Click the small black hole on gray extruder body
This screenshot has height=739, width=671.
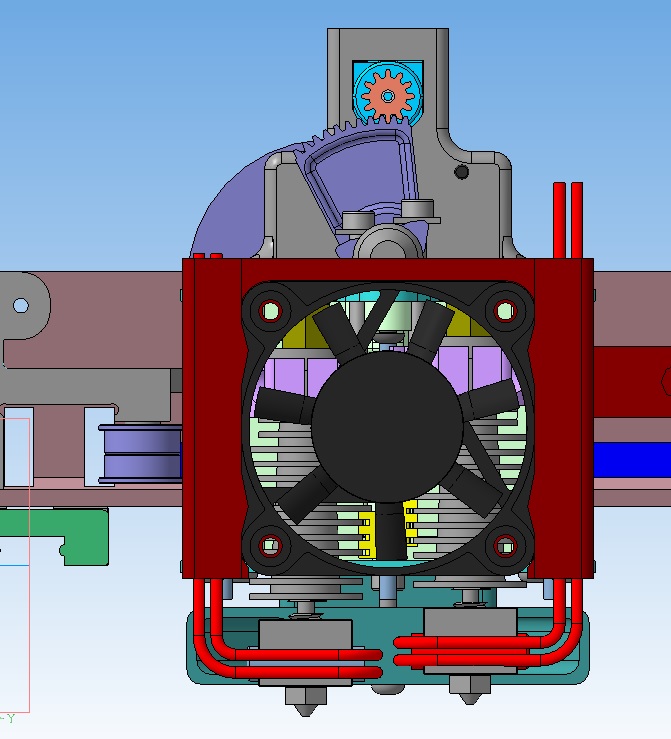click(x=461, y=172)
